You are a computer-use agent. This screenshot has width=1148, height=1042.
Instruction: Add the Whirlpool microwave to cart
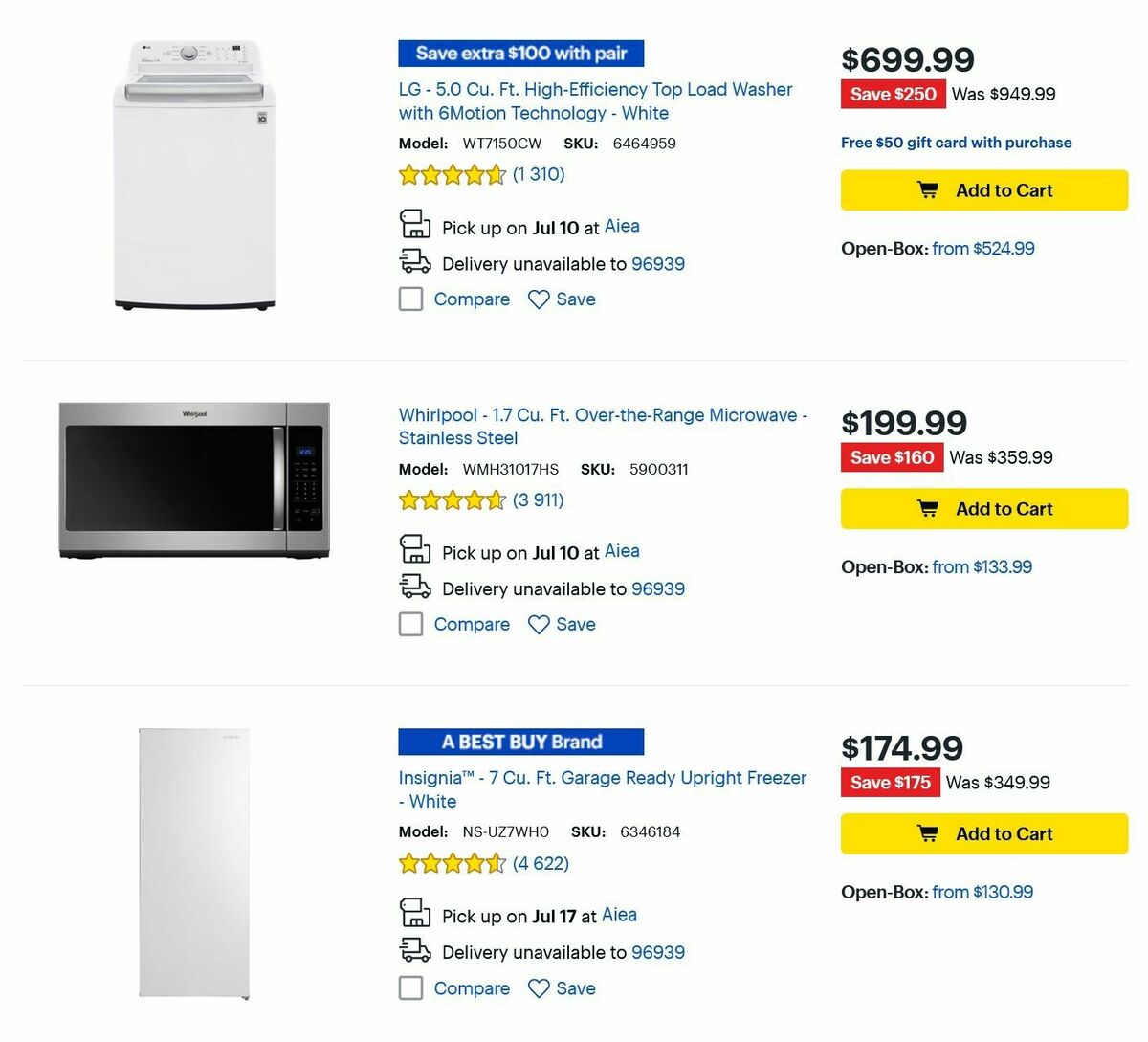tap(983, 508)
